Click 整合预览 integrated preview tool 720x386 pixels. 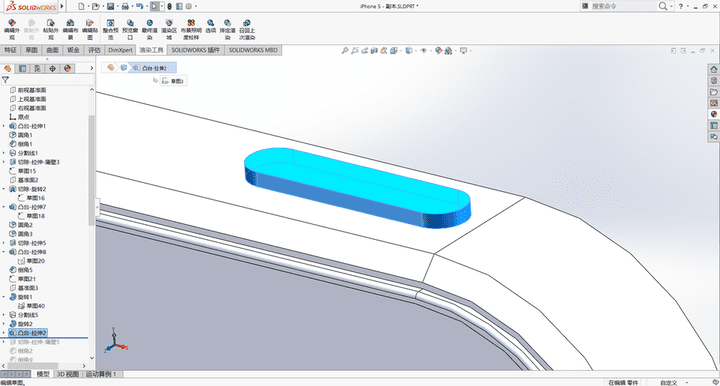[111, 29]
